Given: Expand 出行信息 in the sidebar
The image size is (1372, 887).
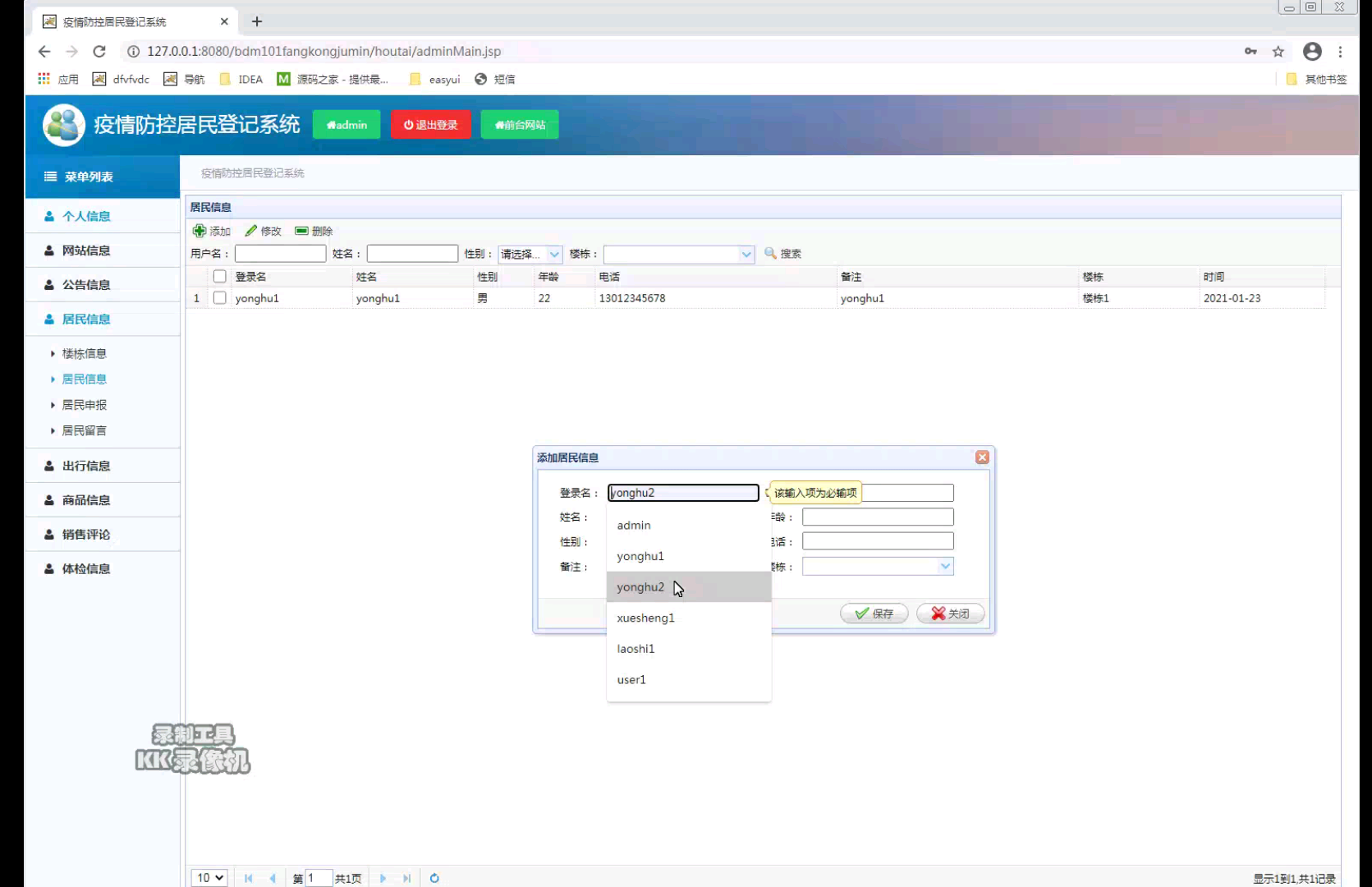Looking at the screenshot, I should (x=103, y=466).
